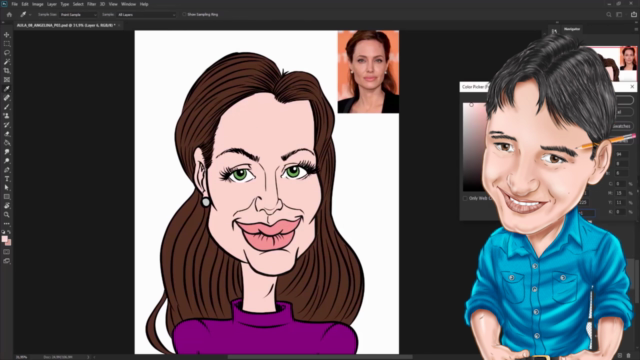Click the background color swatch

(9, 243)
